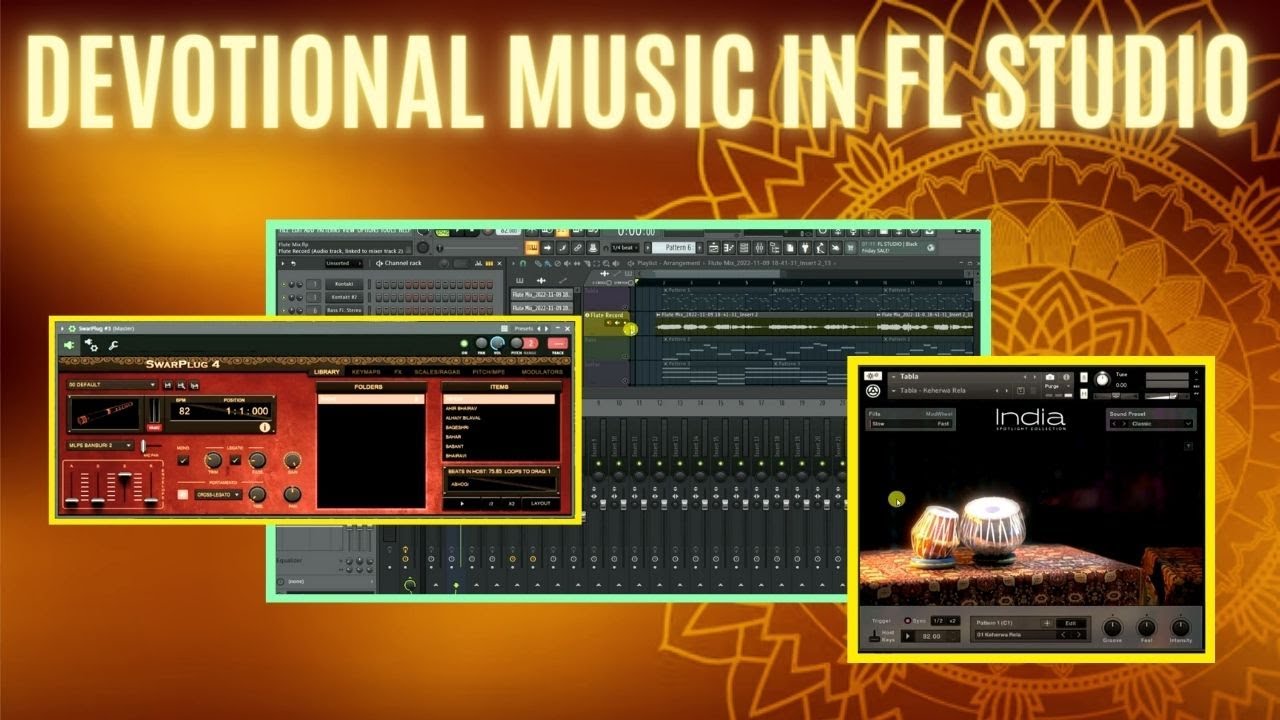Click the 1/2 speed button in Tabla trigger
1280x720 pixels.
pyautogui.click(x=937, y=621)
